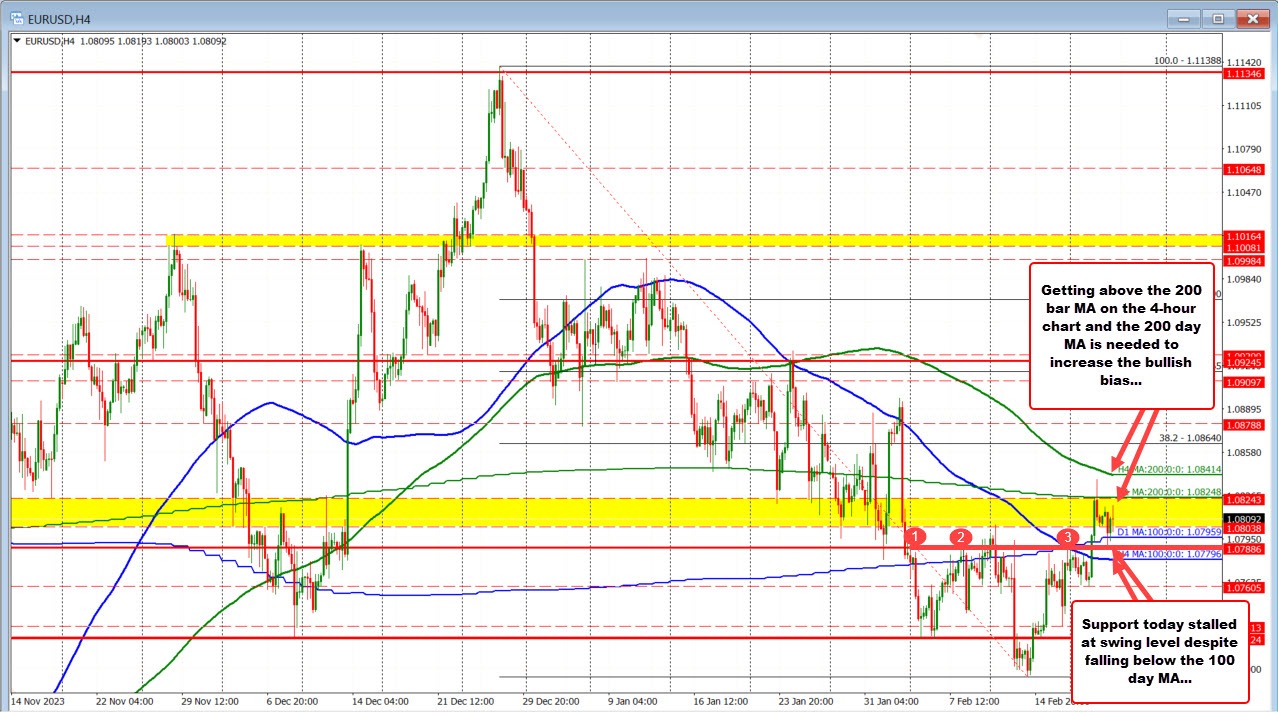Viewport: 1278px width, 712px height.
Task: Click the 1.09840 price axis value
Action: pos(1244,279)
